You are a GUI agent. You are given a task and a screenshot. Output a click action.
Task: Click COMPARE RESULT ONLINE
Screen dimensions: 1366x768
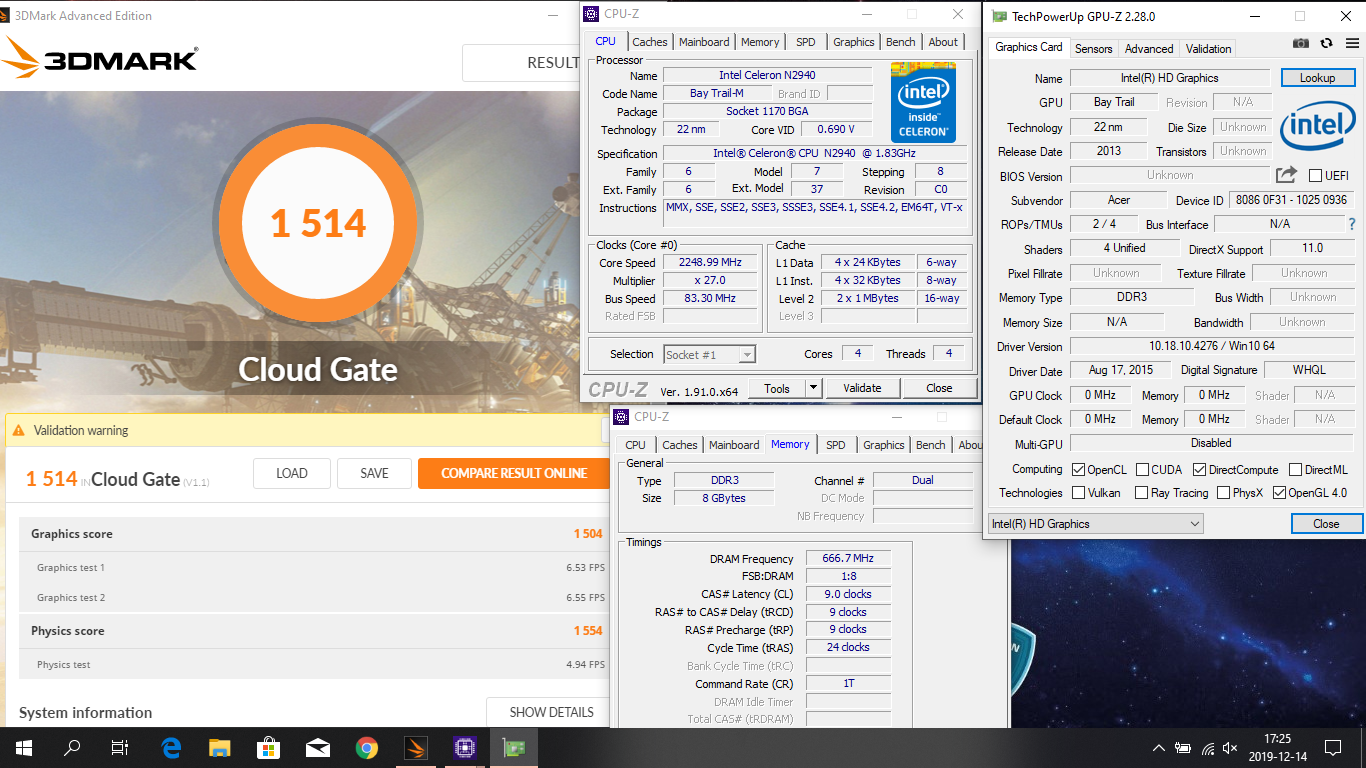[x=514, y=473]
